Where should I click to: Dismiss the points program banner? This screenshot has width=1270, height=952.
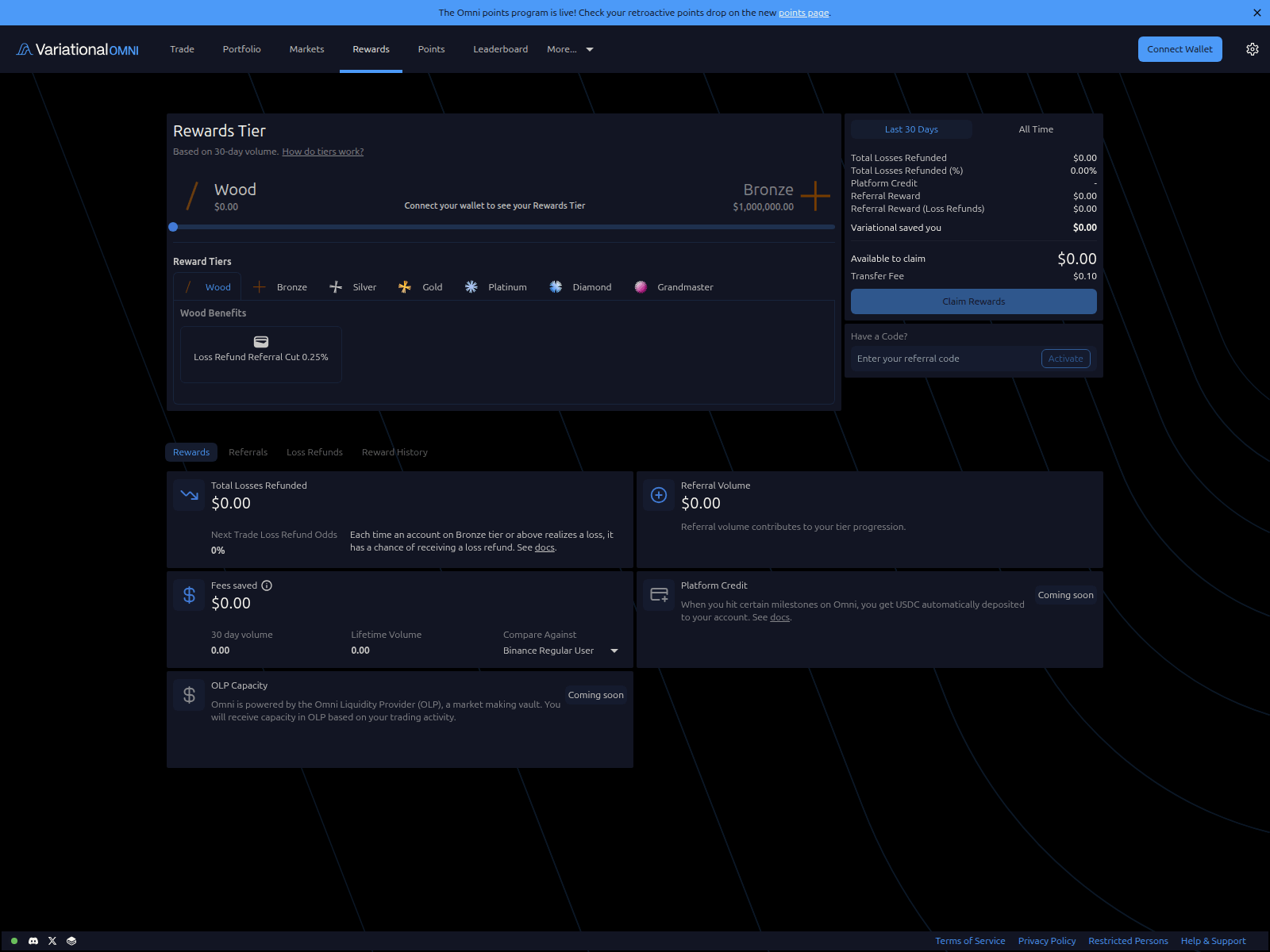[1257, 13]
